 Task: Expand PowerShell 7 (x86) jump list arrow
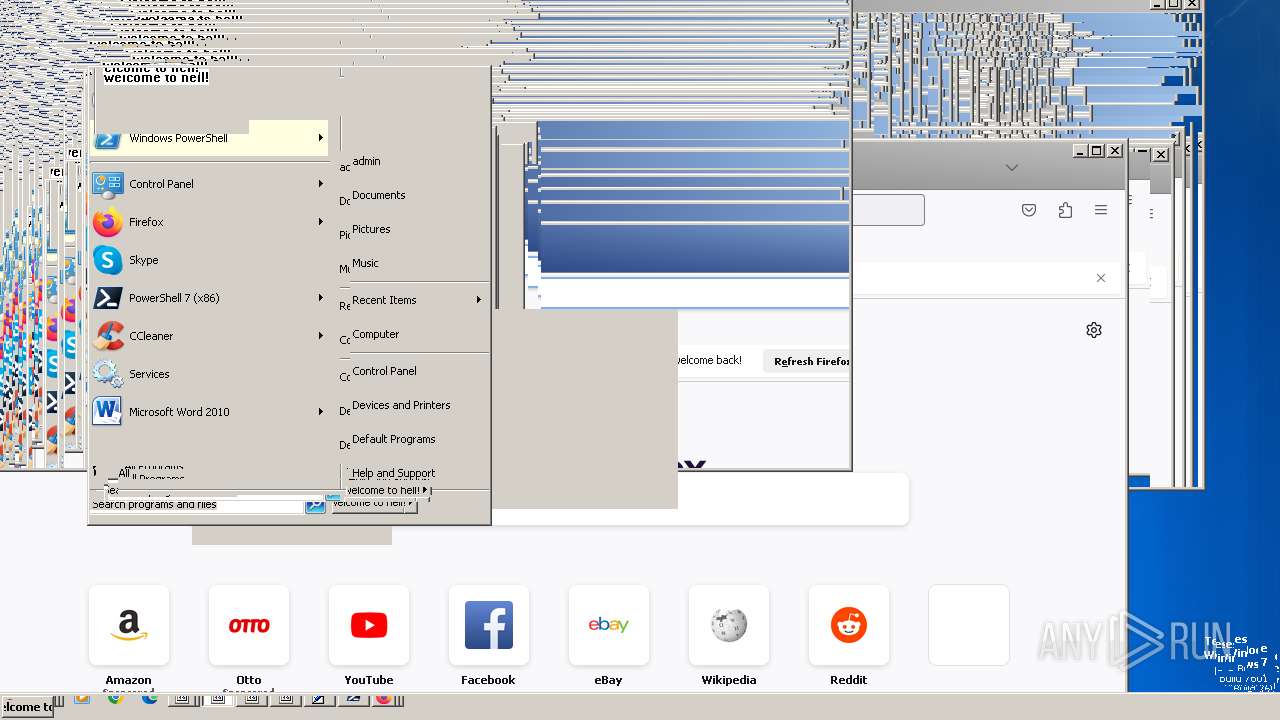[321, 298]
